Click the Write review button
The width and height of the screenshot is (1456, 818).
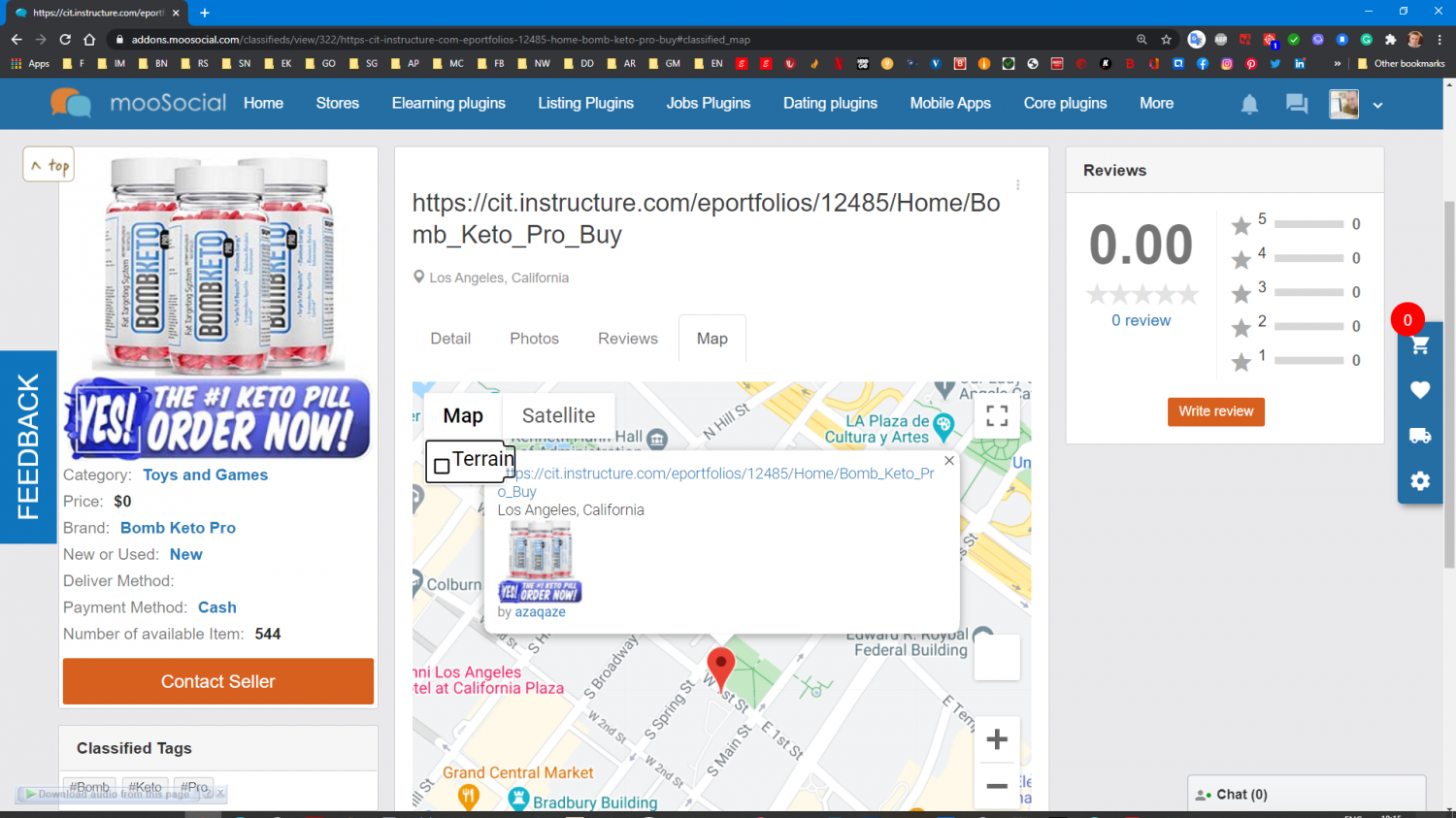tap(1215, 411)
